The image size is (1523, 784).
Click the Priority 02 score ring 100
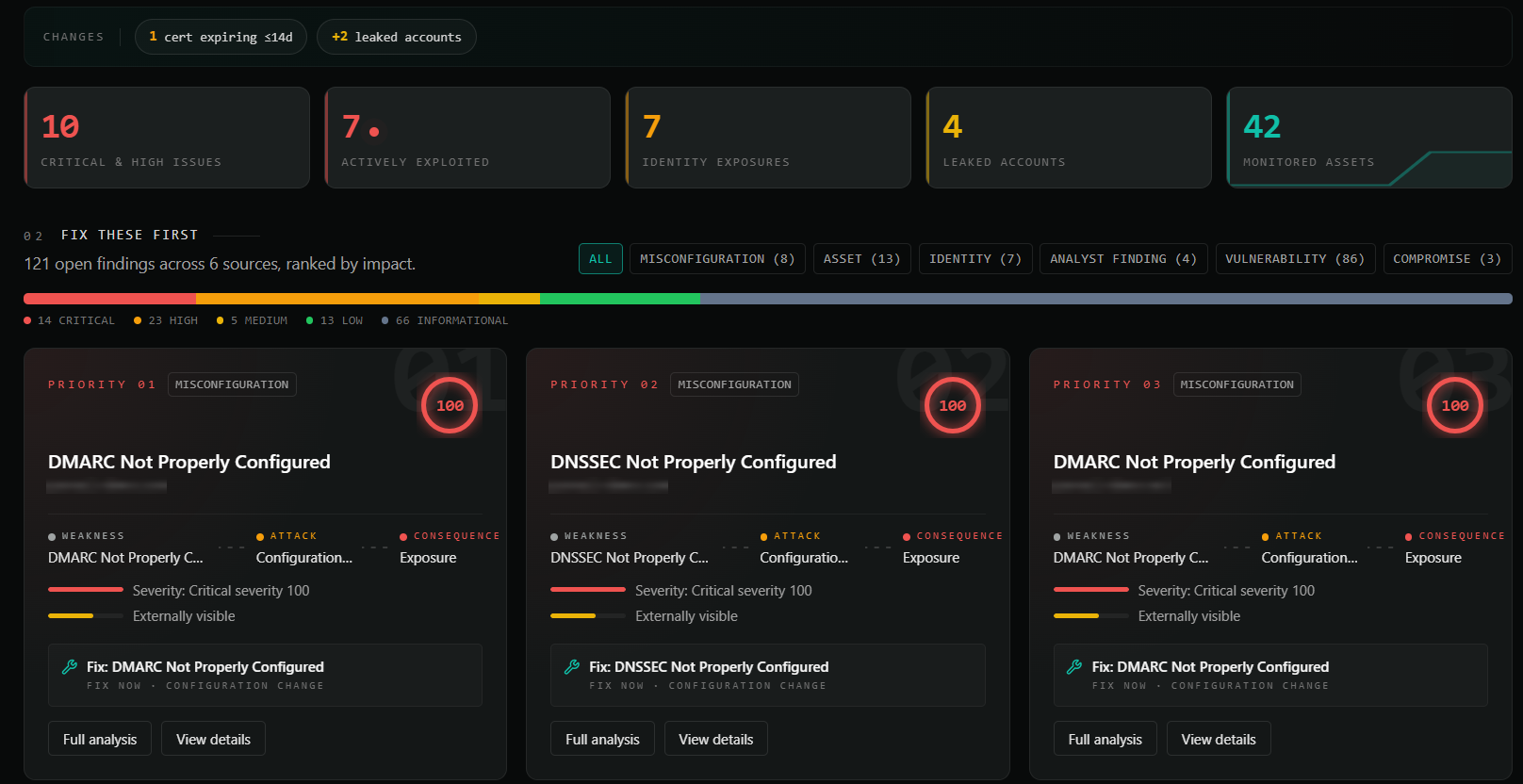(x=953, y=405)
